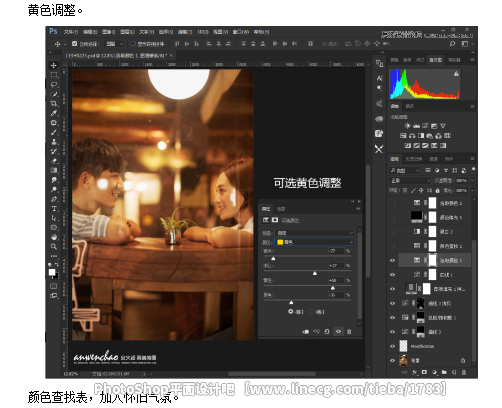Hide the 背景 background layer

tap(393, 360)
